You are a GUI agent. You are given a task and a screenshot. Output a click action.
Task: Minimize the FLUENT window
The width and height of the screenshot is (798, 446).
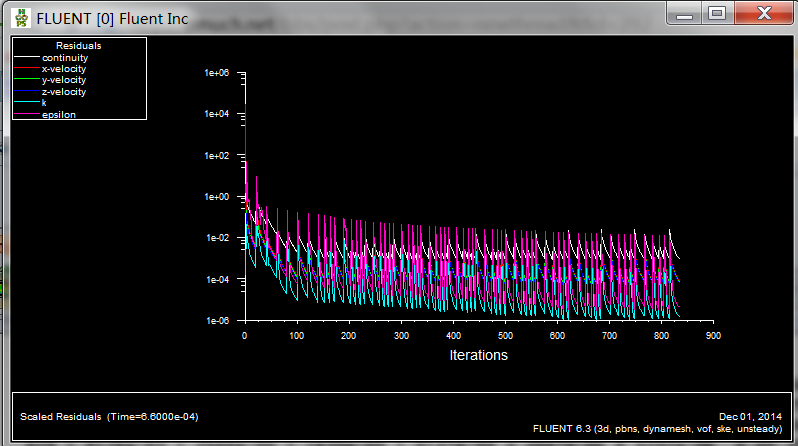pyautogui.click(x=683, y=13)
